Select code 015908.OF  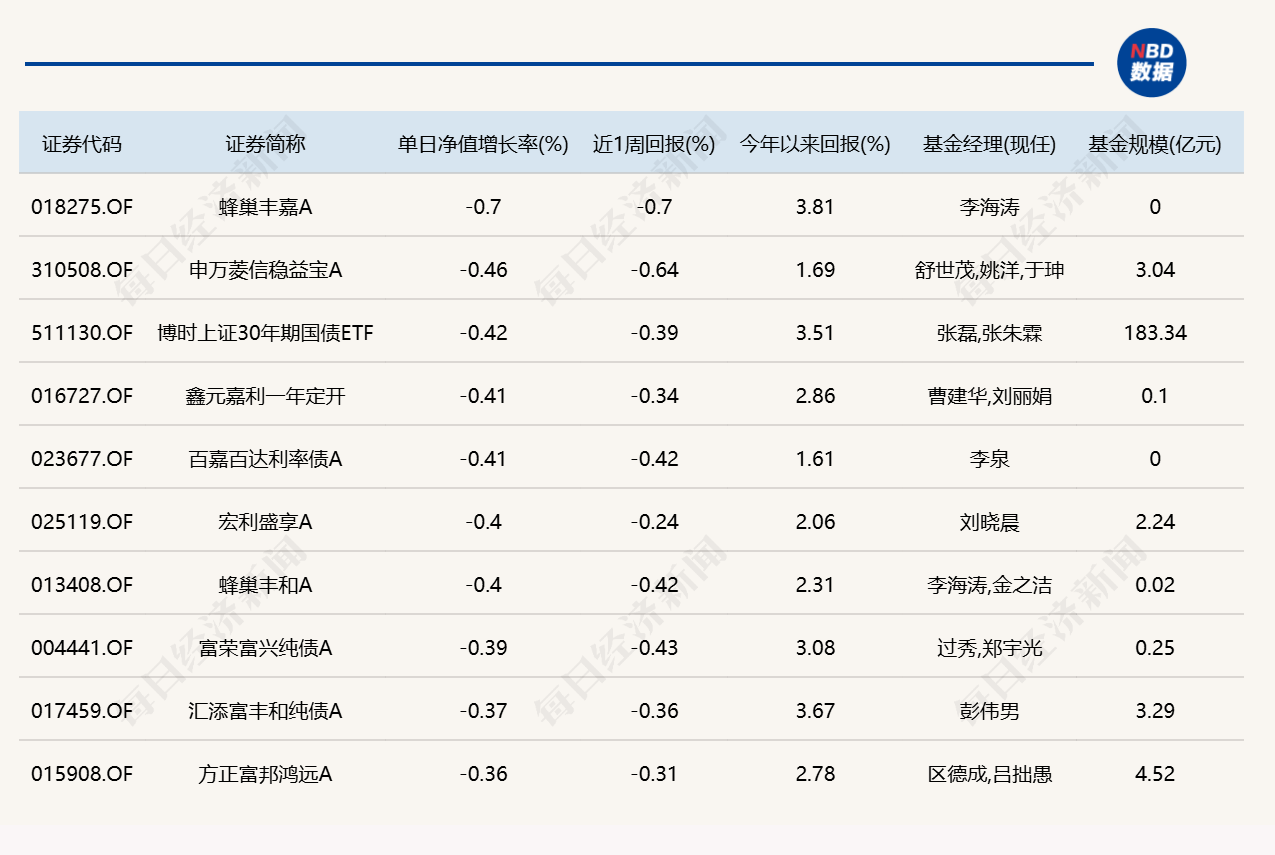pyautogui.click(x=82, y=775)
